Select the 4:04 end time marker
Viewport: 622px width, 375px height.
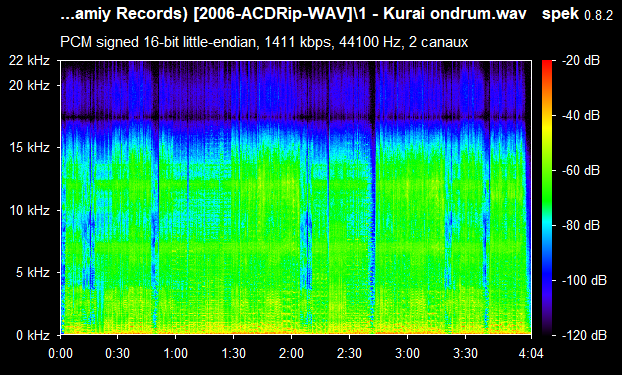(x=531, y=353)
